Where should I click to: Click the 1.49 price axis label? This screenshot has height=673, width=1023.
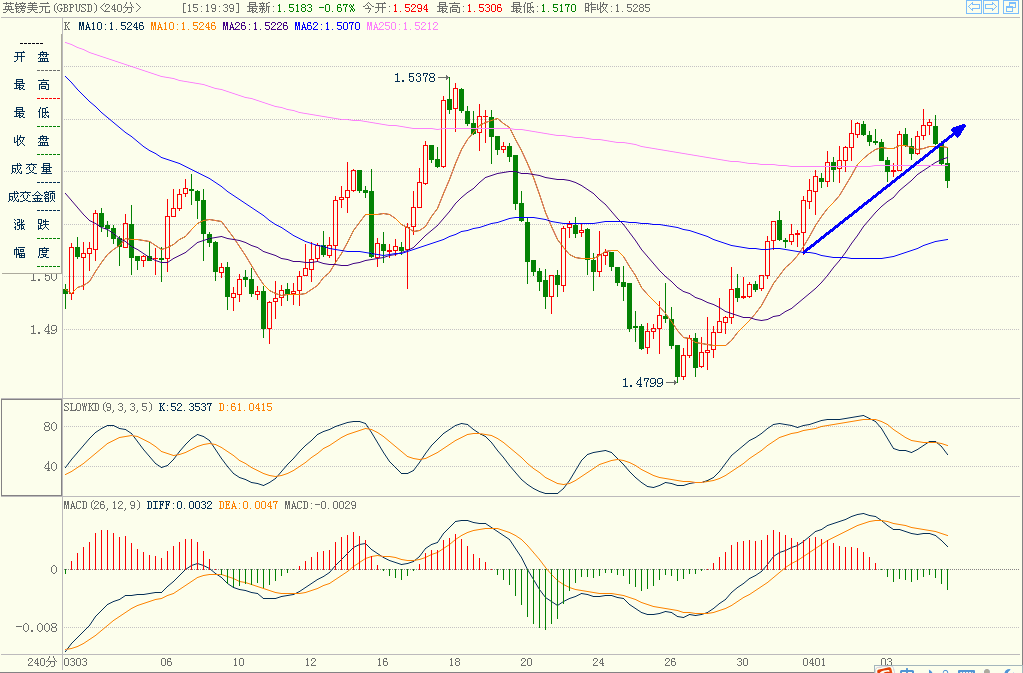pos(44,330)
